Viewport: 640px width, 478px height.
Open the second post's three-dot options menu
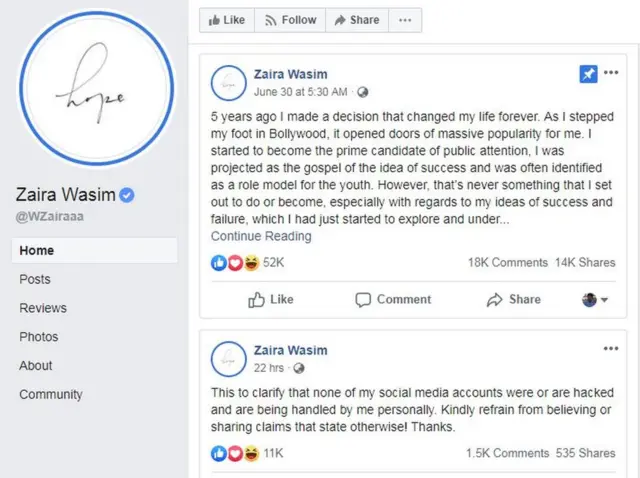point(611,349)
